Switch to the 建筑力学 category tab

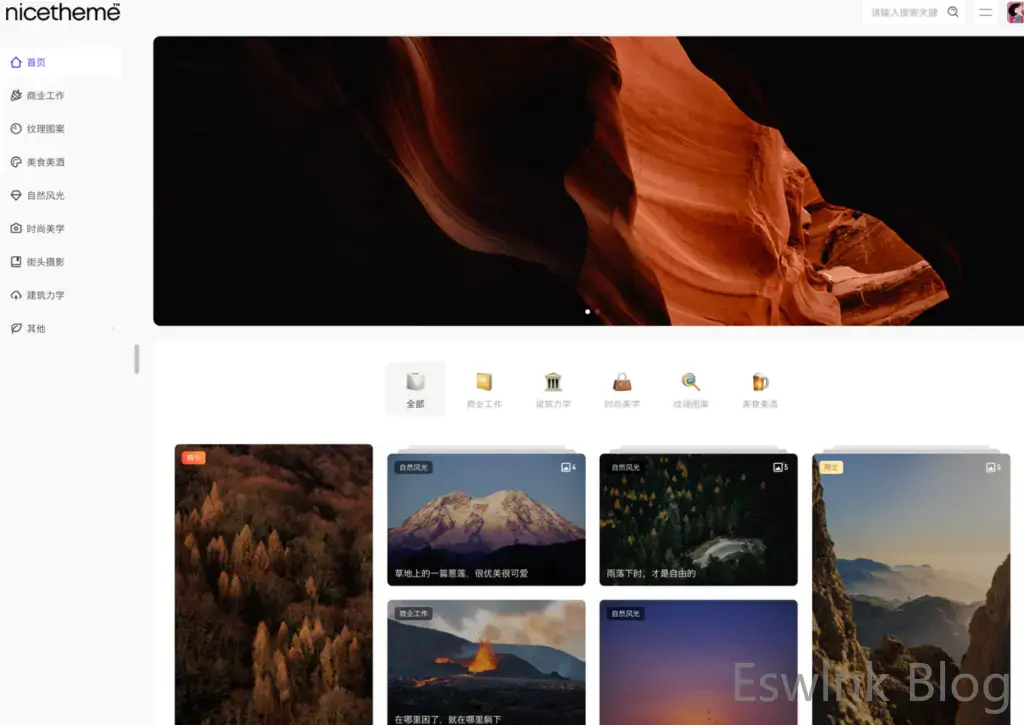(x=553, y=389)
